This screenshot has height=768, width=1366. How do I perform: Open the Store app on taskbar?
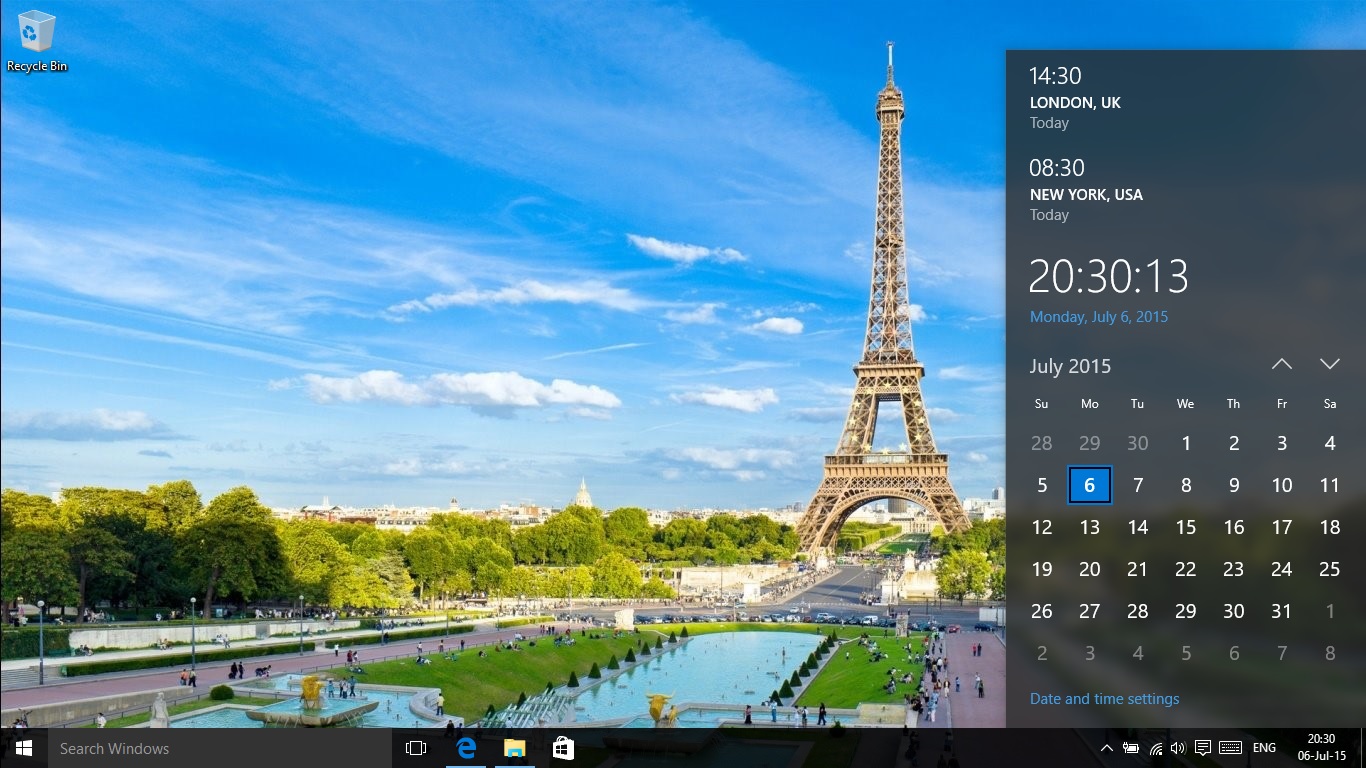(563, 748)
